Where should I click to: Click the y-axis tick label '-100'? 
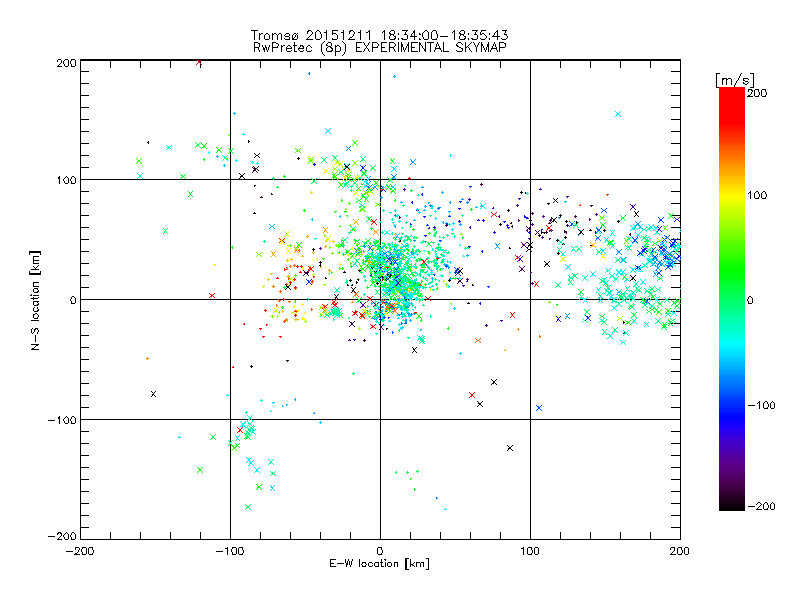(x=62, y=419)
